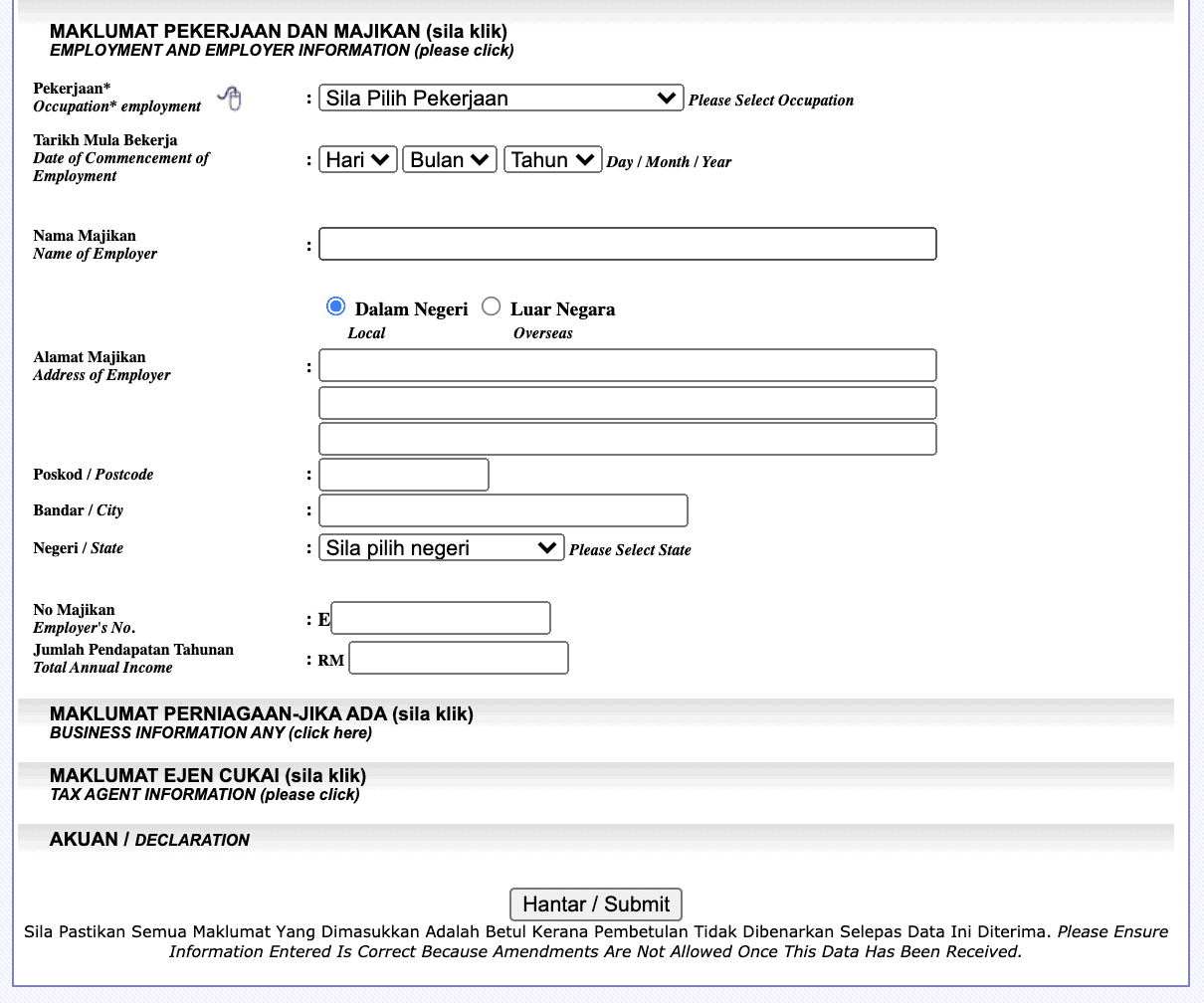Click third Alamat Majikan address line
The image size is (1204, 1003).
(628, 439)
